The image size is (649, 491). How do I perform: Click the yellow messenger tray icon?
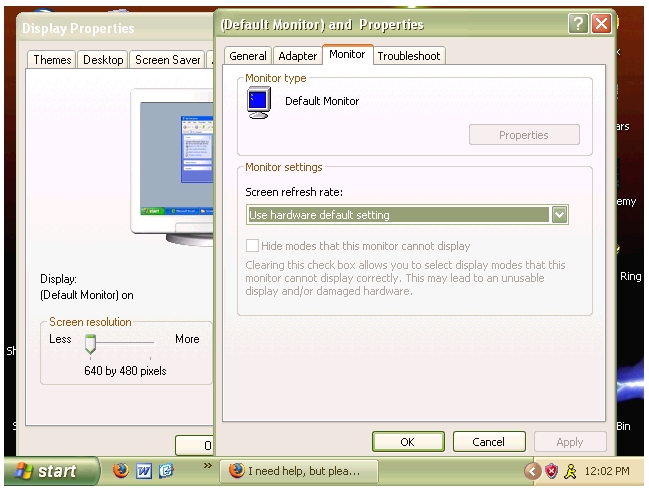(x=569, y=471)
